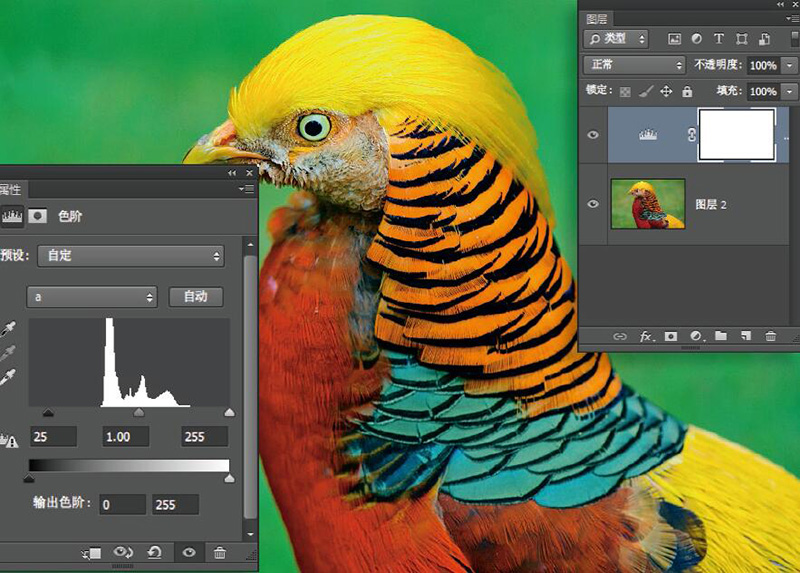The height and width of the screenshot is (573, 800).
Task: Open the blend mode 正常 dropdown
Action: [x=633, y=65]
